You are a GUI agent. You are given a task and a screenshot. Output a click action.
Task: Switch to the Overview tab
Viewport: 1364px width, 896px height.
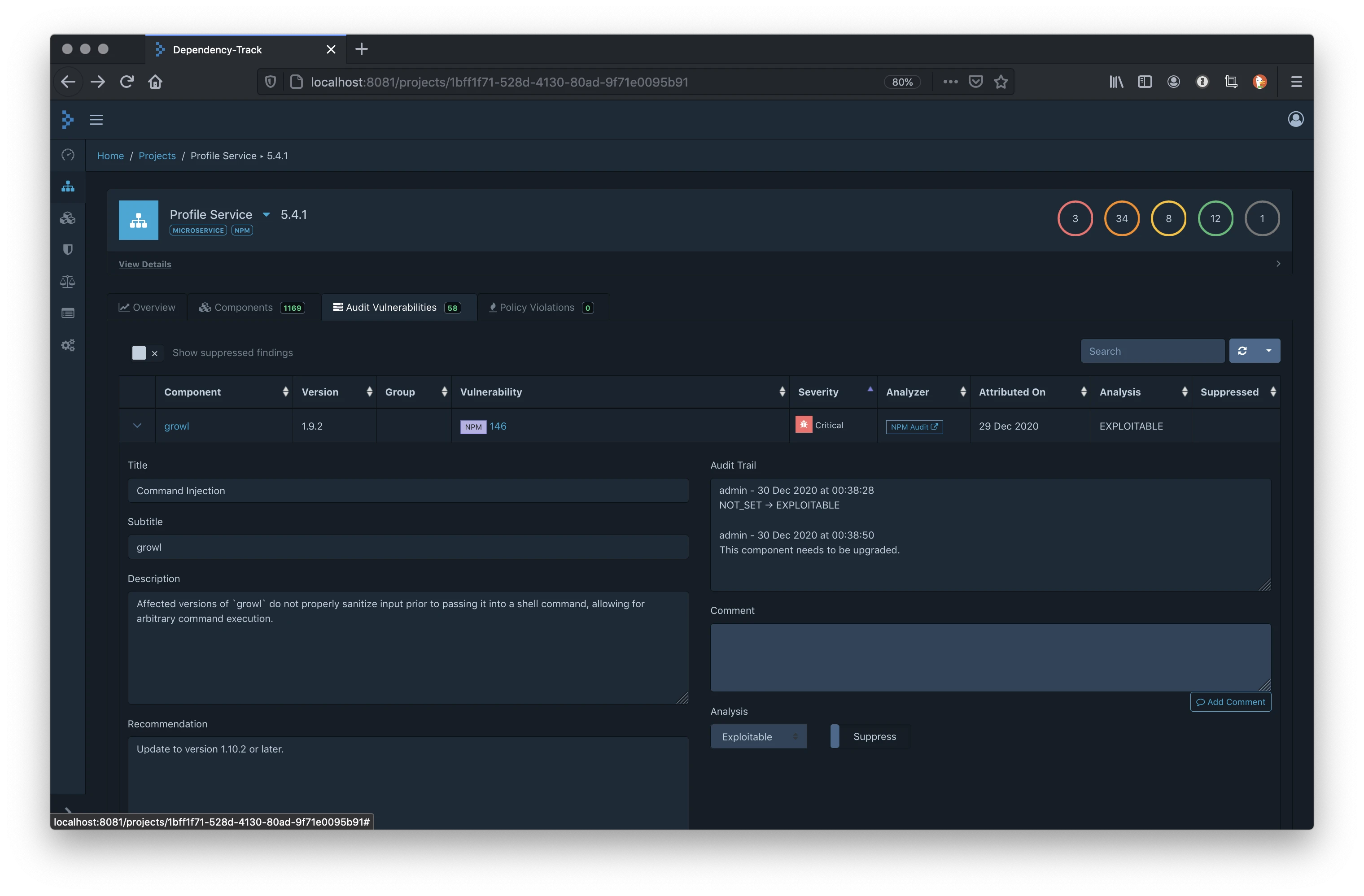pos(147,307)
